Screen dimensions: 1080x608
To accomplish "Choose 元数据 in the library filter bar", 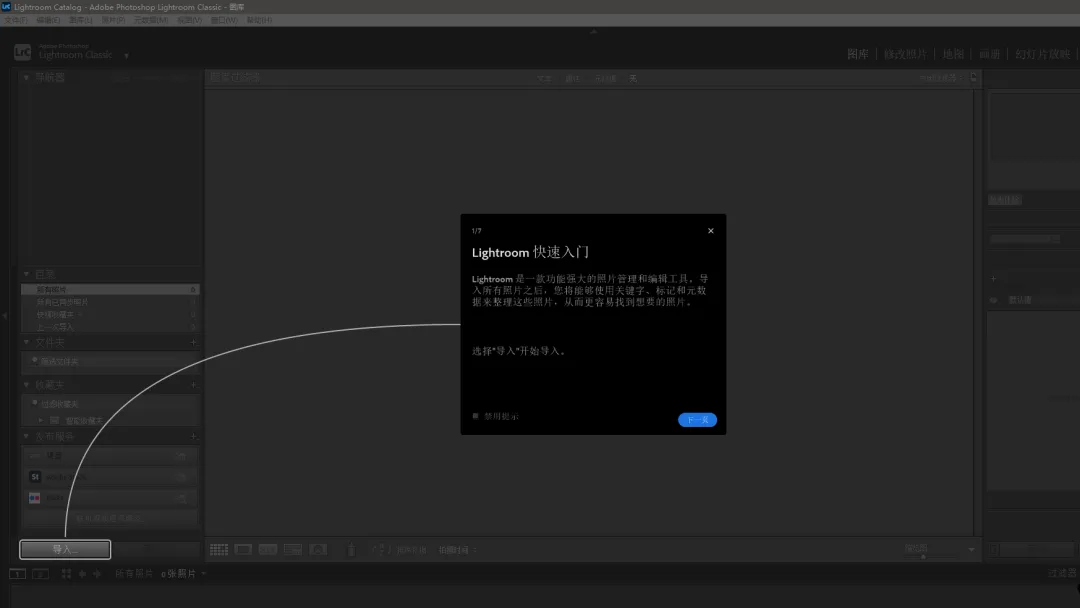I will coord(605,78).
